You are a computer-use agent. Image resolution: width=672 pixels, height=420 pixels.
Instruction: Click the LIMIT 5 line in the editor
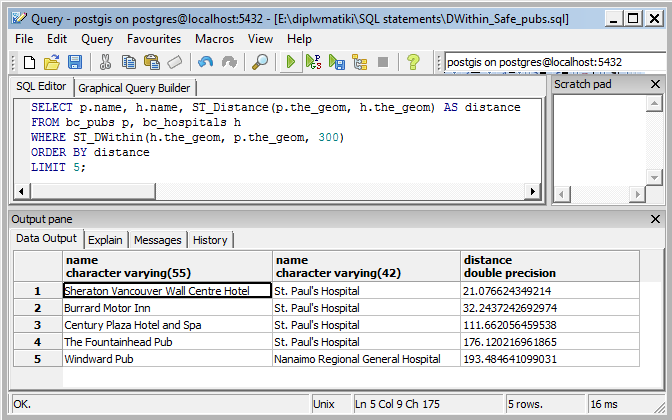[x=58, y=167]
